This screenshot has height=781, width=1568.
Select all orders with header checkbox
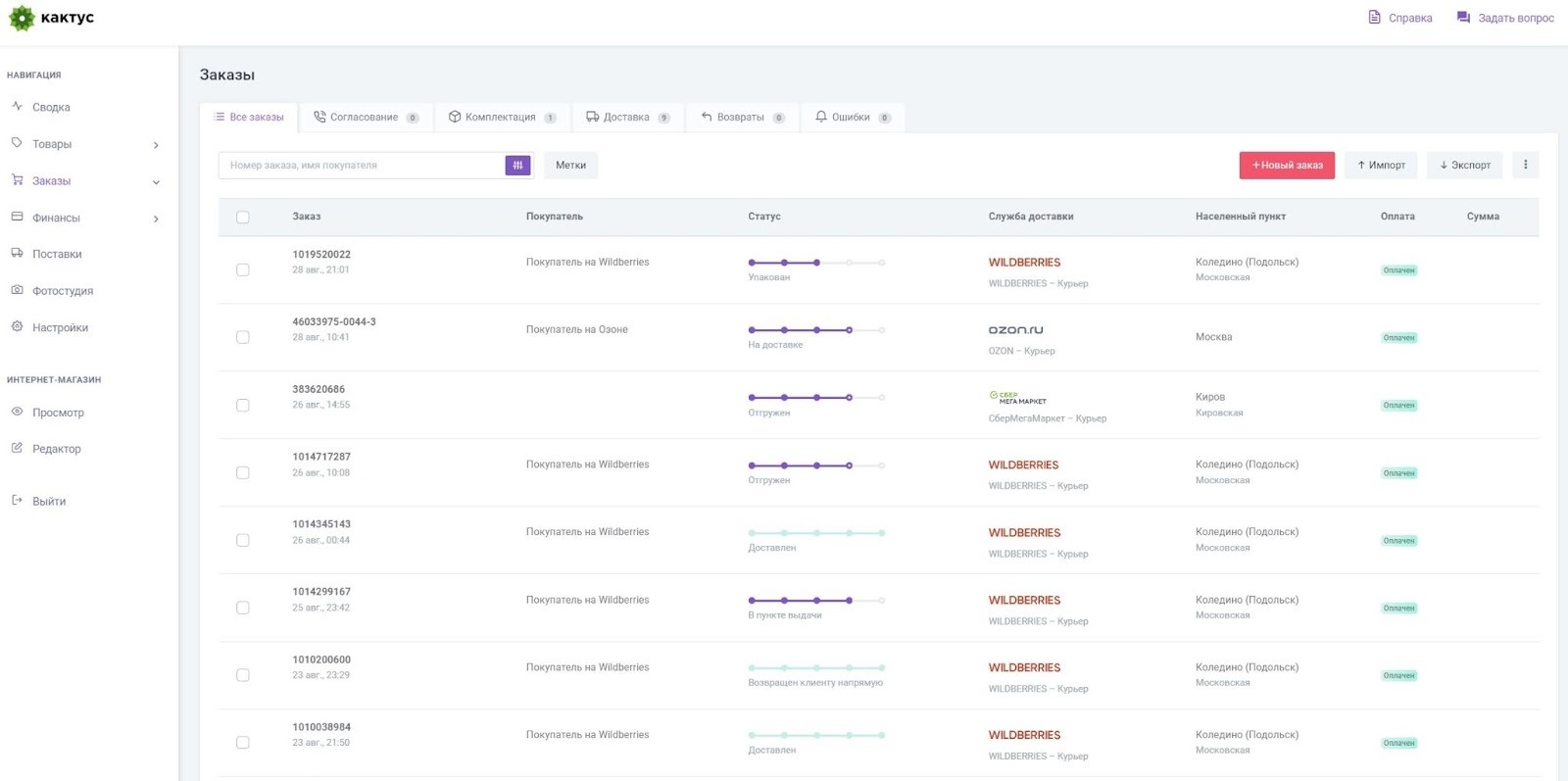pyautogui.click(x=243, y=218)
